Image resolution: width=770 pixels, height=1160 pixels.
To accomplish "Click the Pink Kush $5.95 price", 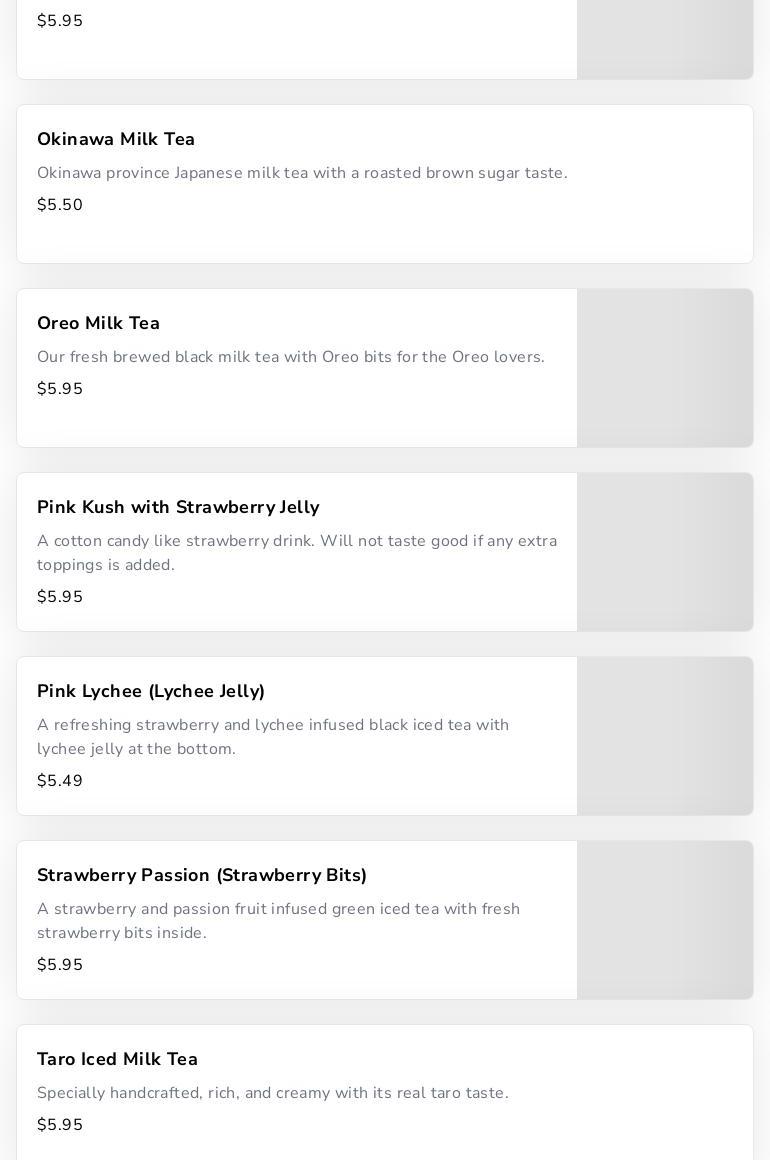I will pyautogui.click(x=60, y=597).
